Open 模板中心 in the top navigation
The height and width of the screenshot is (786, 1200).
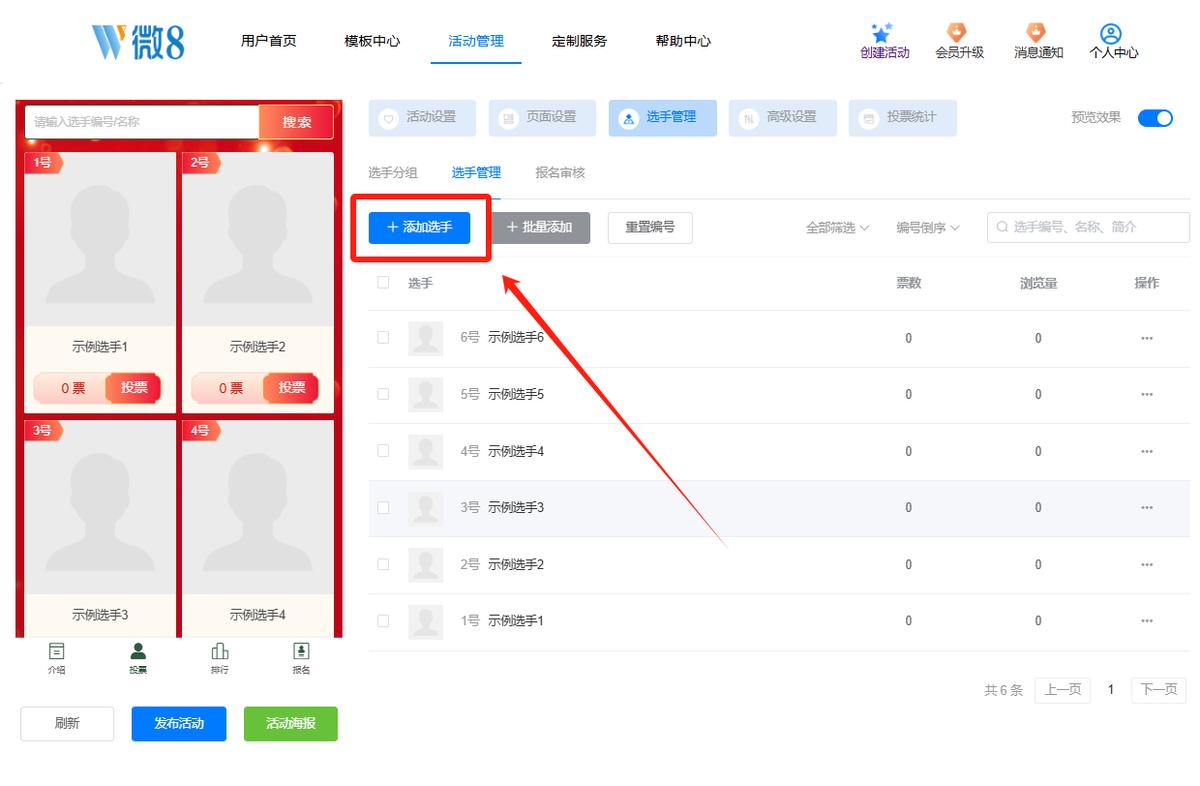[372, 41]
